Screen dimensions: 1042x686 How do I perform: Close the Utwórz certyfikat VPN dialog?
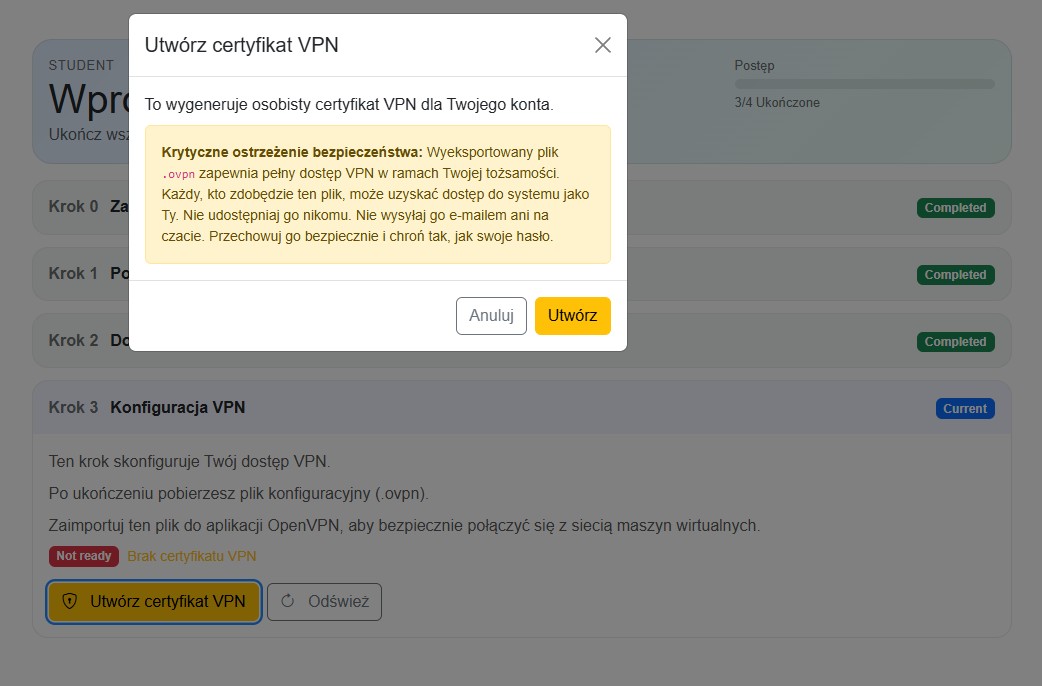602,45
